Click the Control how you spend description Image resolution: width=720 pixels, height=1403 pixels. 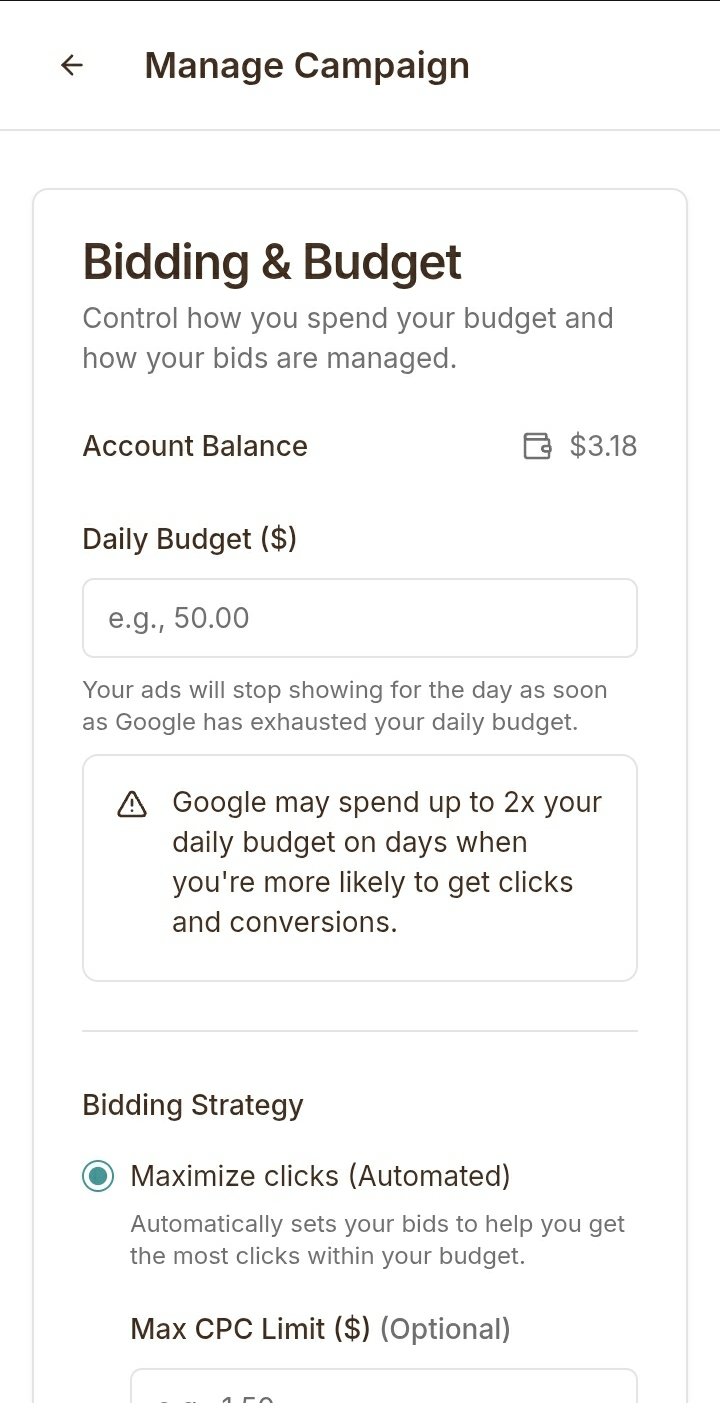(347, 338)
